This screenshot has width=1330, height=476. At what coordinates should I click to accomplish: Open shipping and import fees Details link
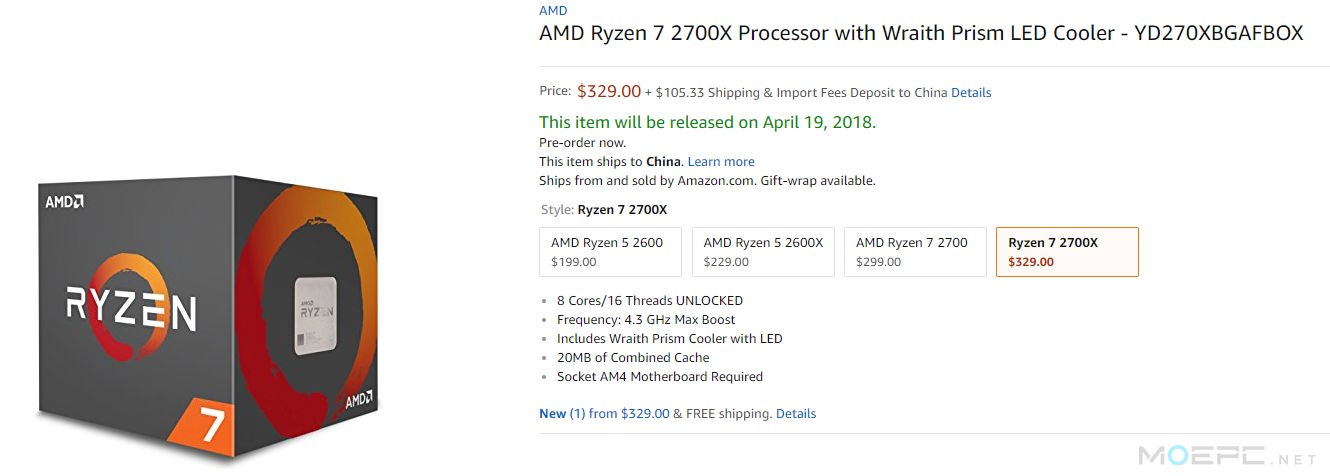click(x=971, y=92)
